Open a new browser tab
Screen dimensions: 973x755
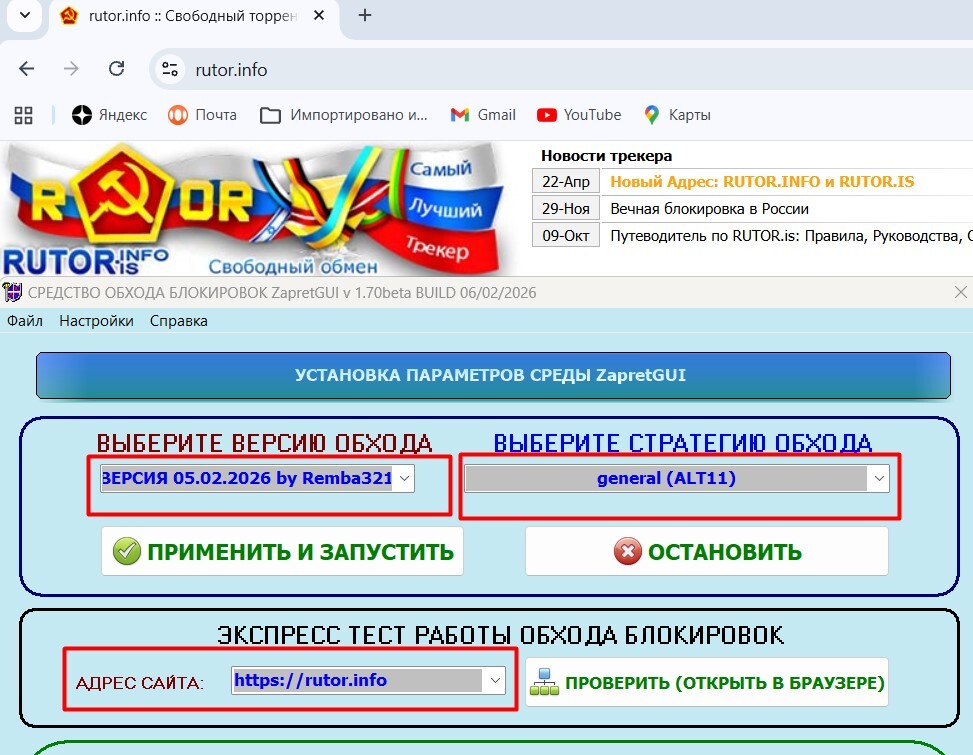click(x=365, y=16)
